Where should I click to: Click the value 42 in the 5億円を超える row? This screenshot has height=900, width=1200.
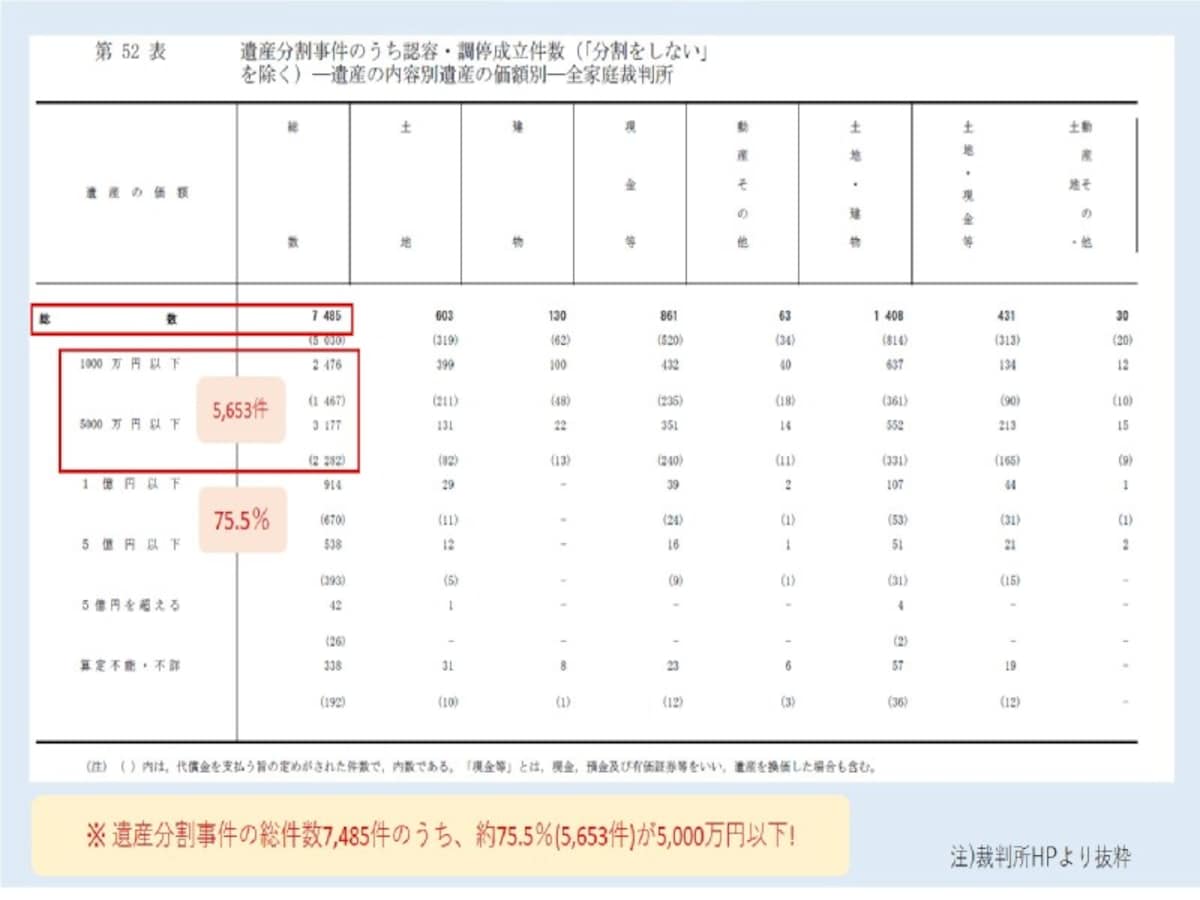[336, 606]
